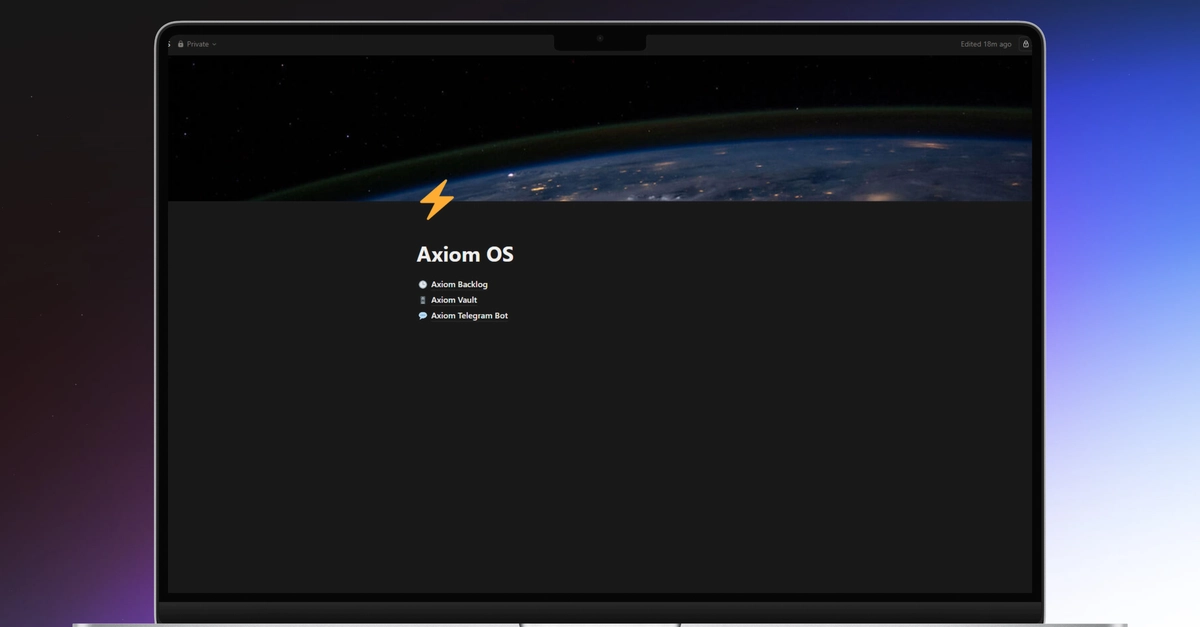Open the Axiom Vault page

[454, 300]
